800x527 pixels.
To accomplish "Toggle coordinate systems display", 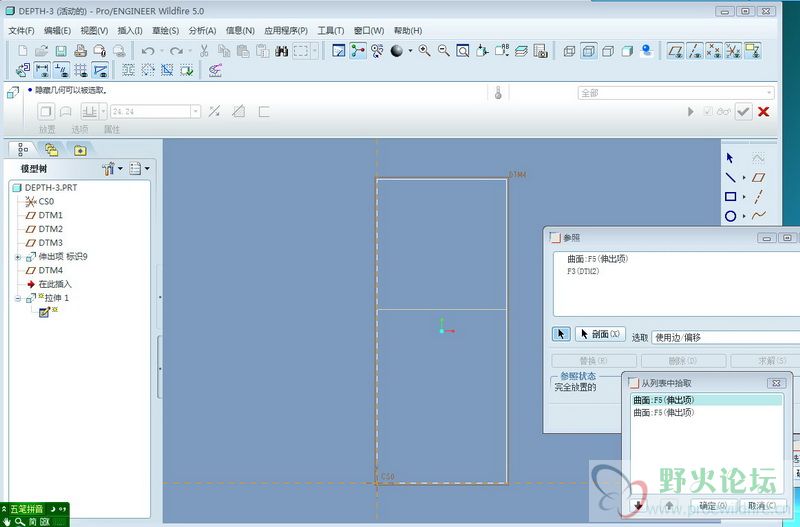I will pos(733,51).
